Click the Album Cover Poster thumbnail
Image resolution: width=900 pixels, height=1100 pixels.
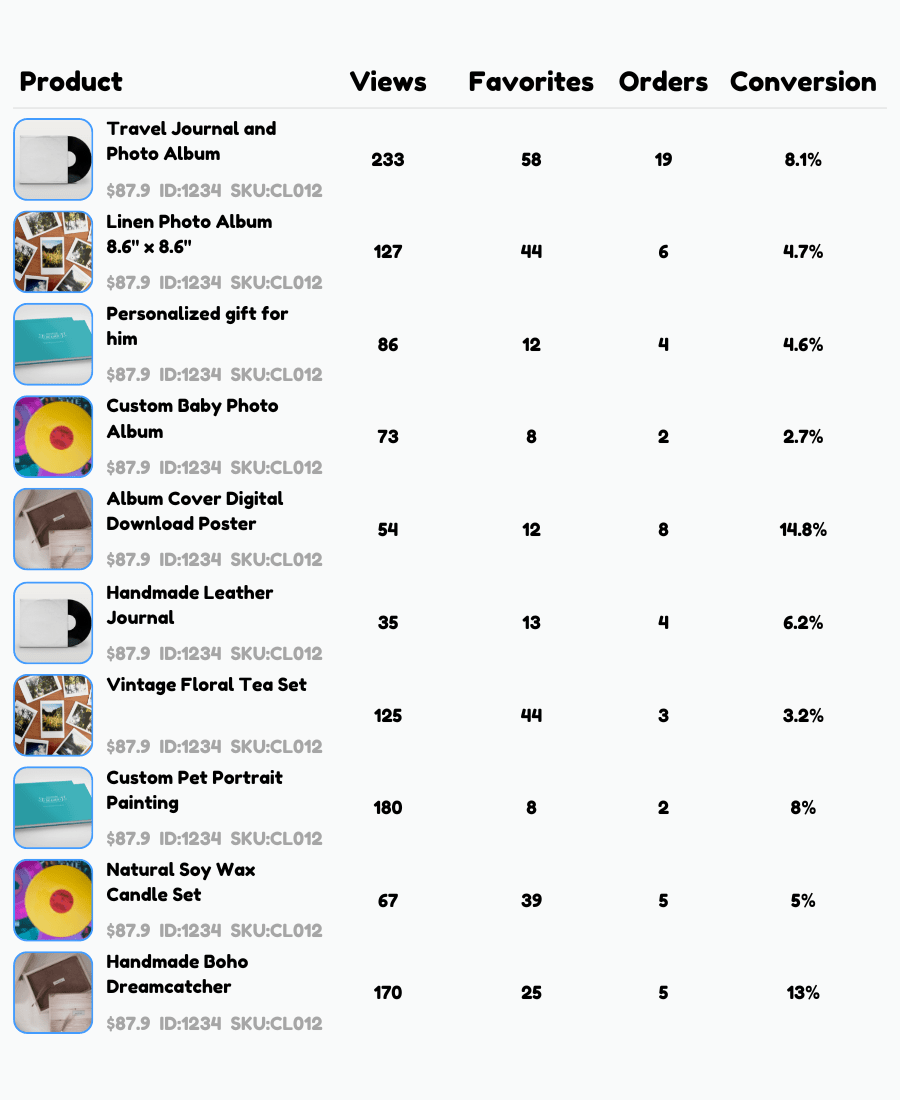(52, 529)
